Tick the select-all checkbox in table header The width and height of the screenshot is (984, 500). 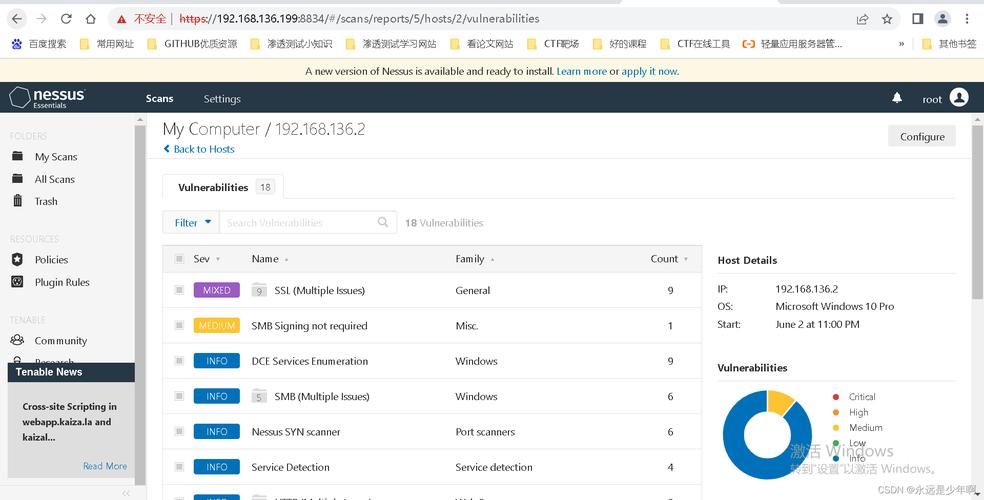(x=179, y=258)
